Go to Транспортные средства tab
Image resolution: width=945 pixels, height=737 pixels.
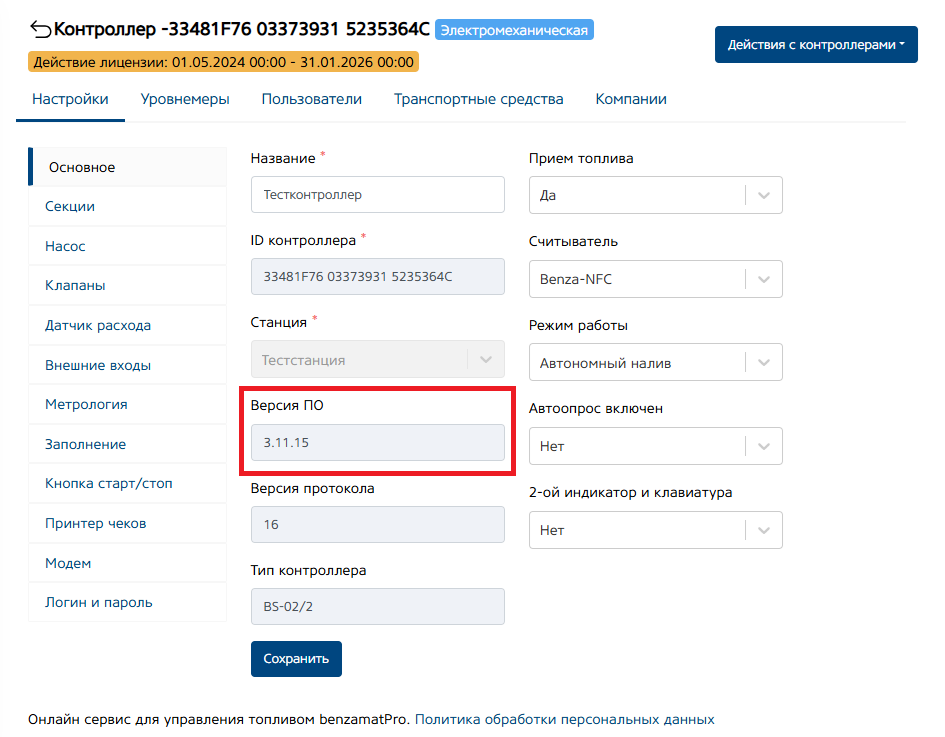coord(478,99)
